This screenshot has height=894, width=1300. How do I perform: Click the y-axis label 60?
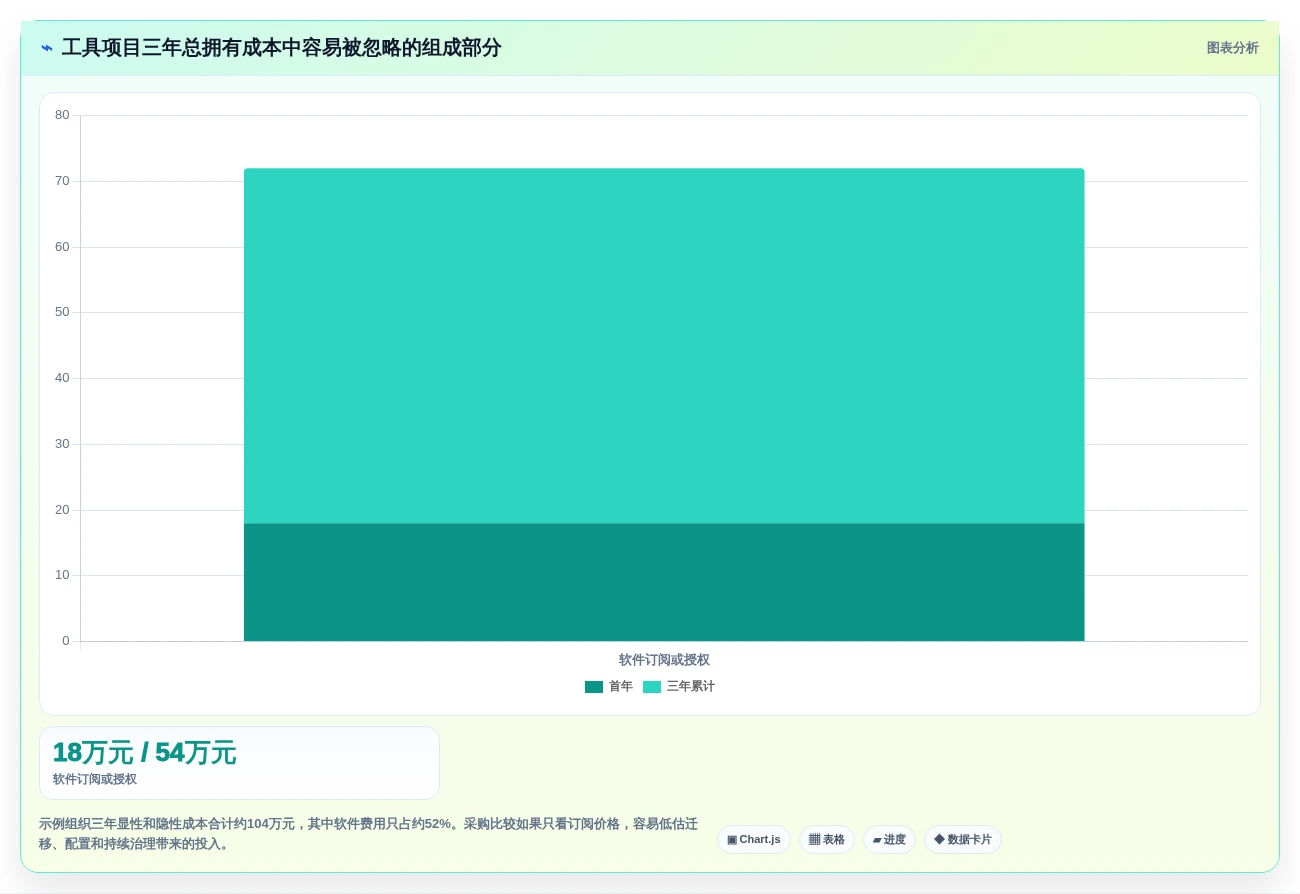(62, 247)
